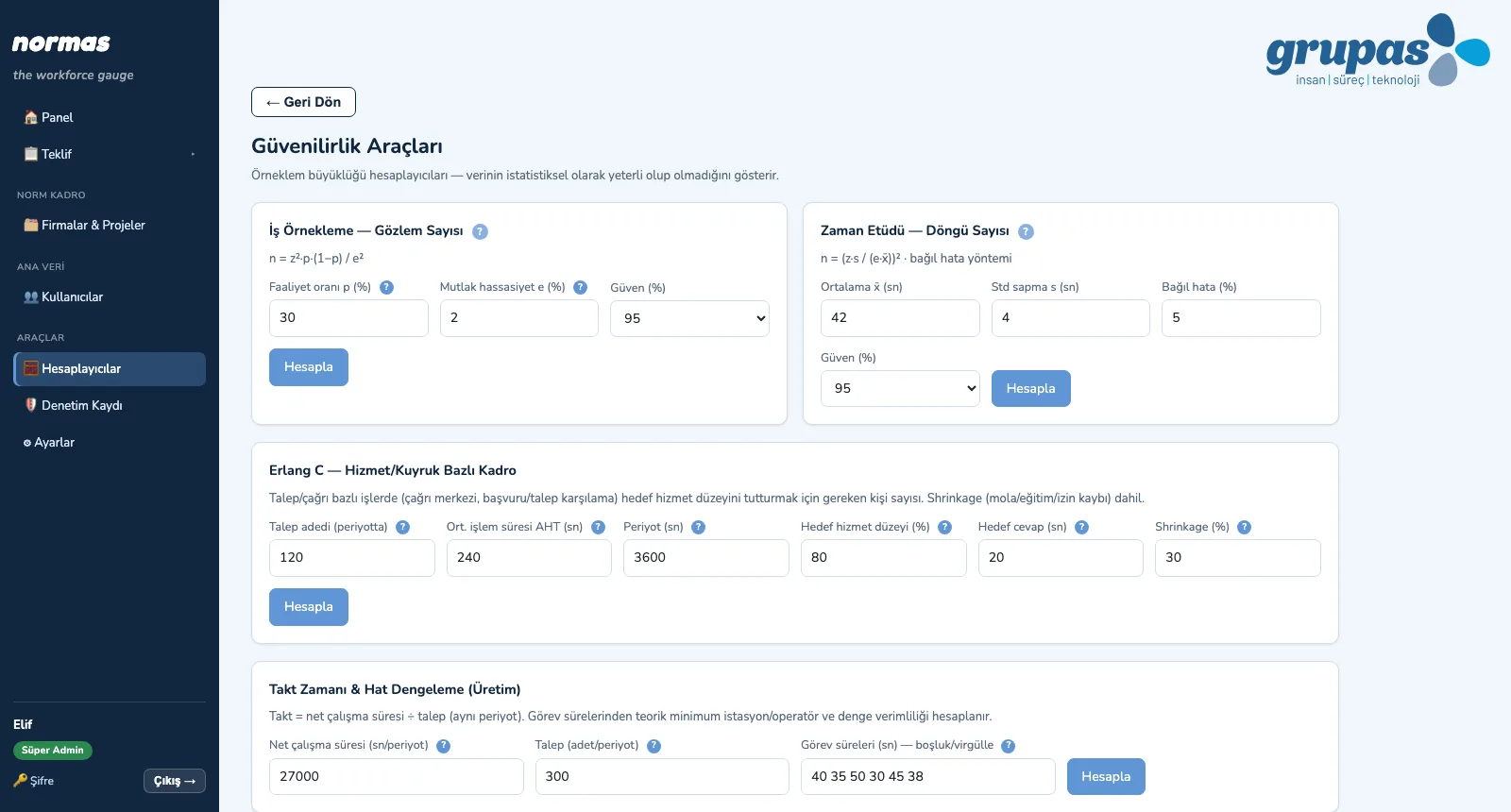Screen dimensions: 1511x812
Task: Click the Talep adedi input field
Action: pos(352,558)
